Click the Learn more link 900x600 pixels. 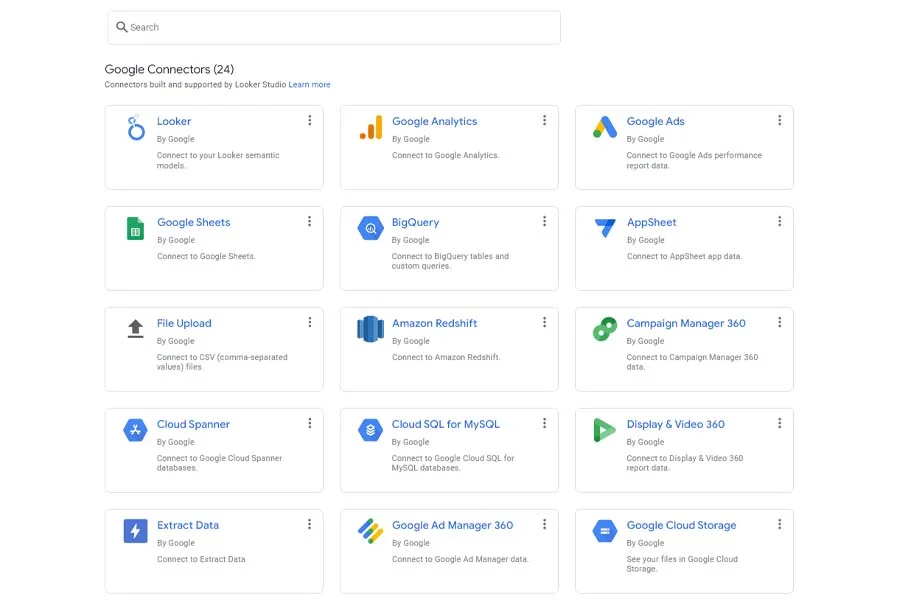[309, 84]
